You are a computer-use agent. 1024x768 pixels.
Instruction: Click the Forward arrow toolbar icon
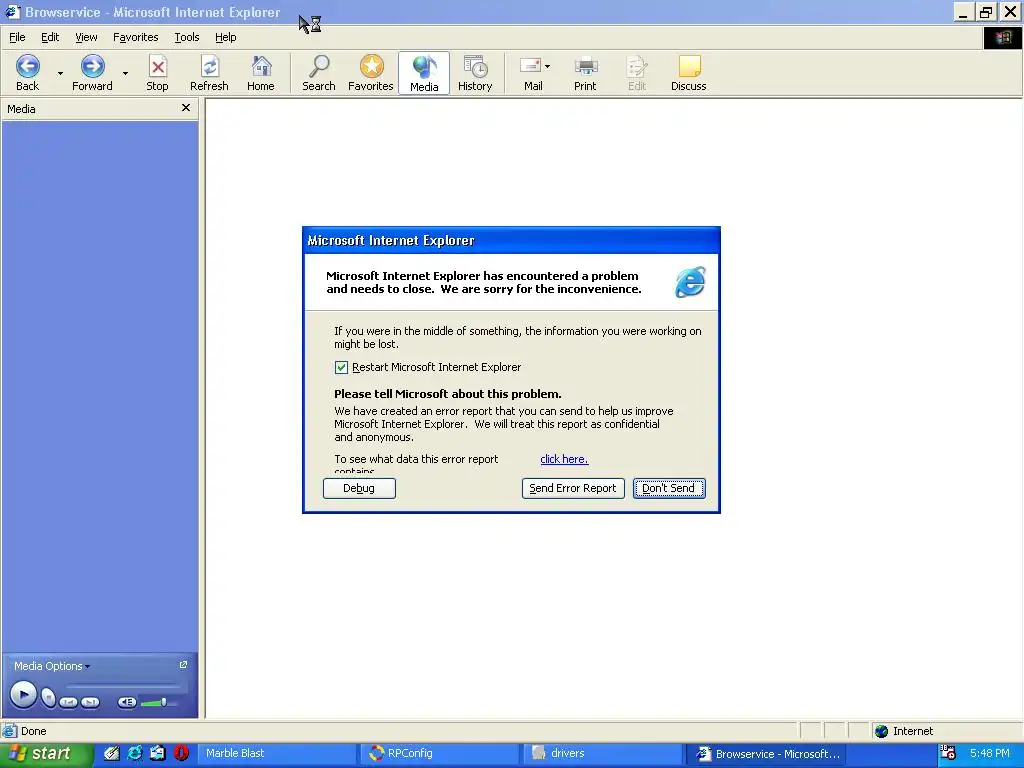coord(92,67)
